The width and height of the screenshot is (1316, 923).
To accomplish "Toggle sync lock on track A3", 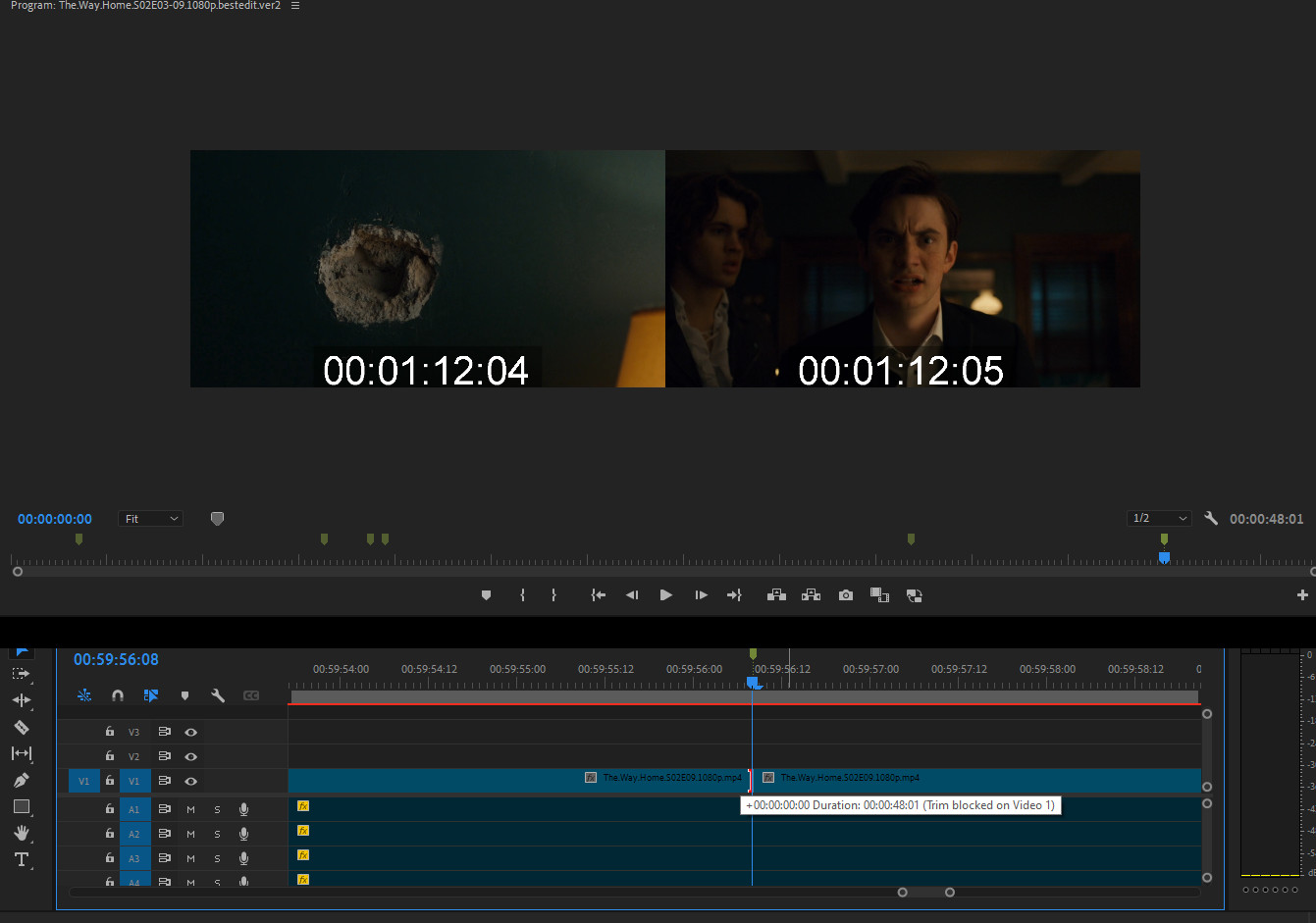I will click(164, 858).
